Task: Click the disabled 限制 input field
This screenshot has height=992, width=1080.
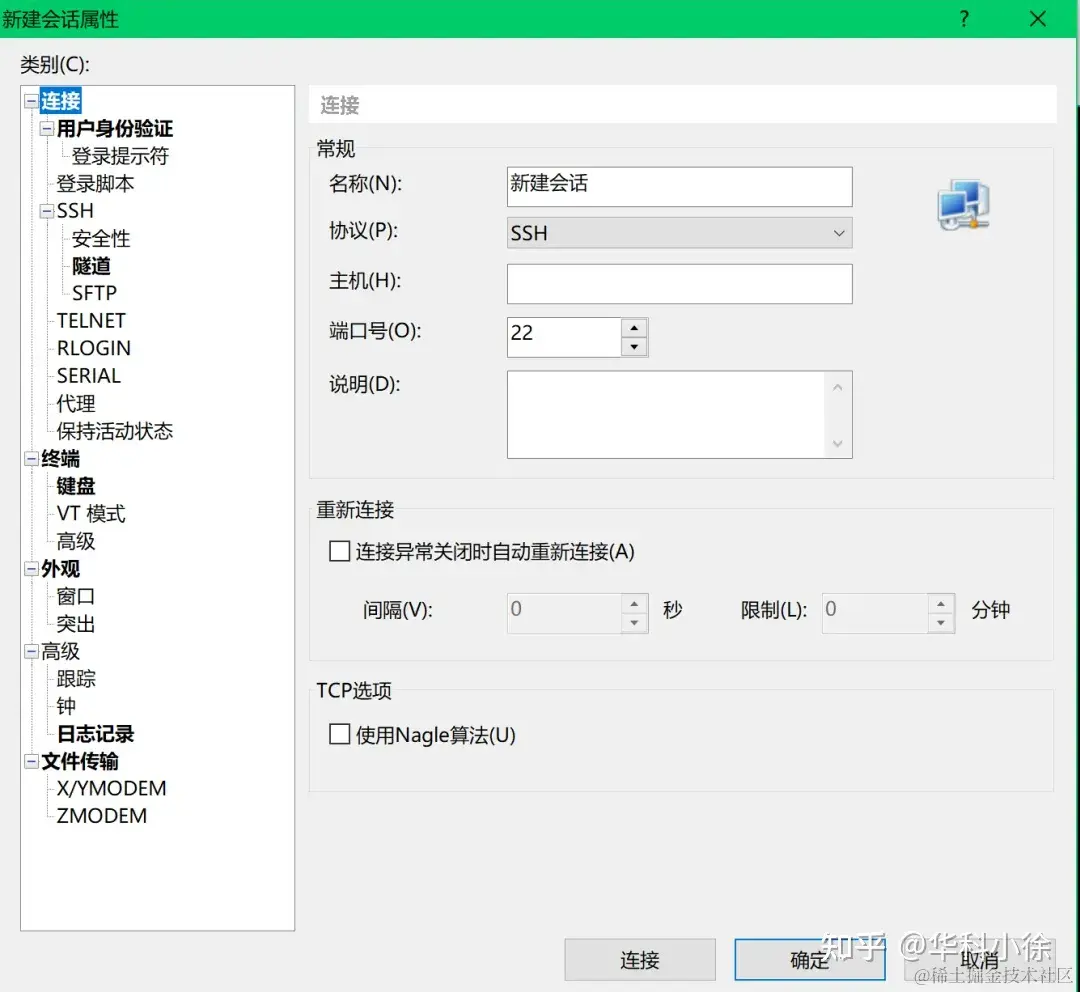Action: pos(874,613)
